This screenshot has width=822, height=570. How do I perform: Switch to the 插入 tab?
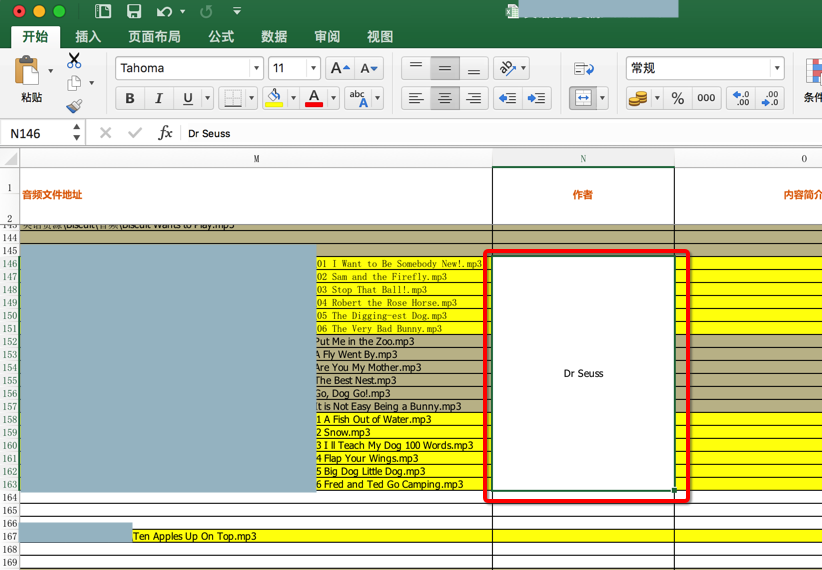tap(88, 37)
